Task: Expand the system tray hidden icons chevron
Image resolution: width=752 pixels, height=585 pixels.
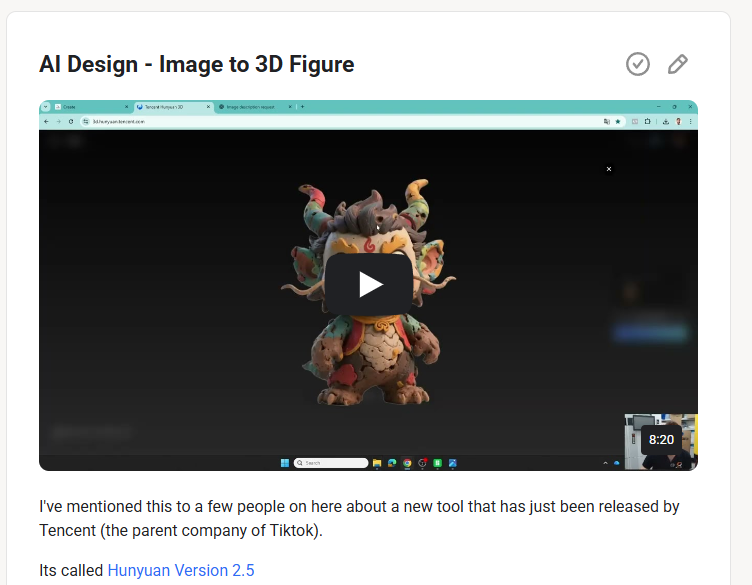Action: [605, 463]
